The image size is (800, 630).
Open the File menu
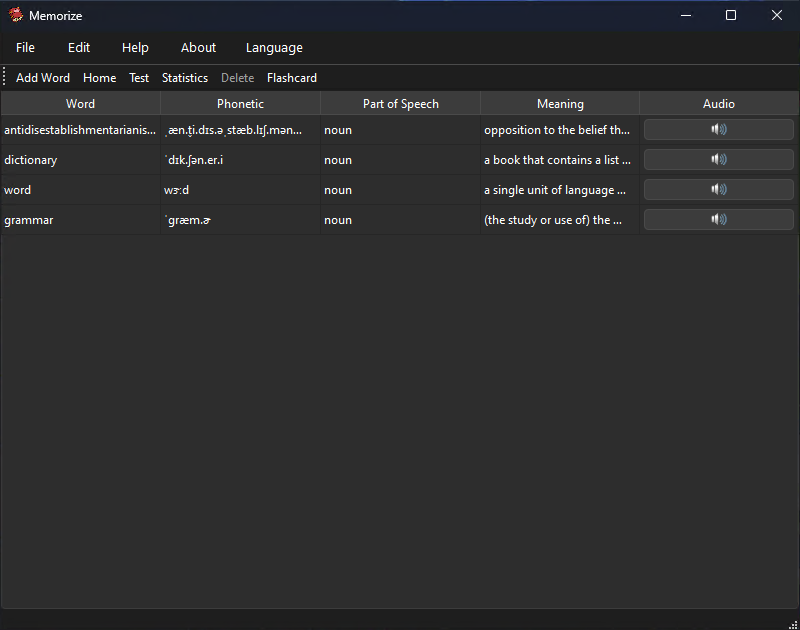tap(25, 48)
